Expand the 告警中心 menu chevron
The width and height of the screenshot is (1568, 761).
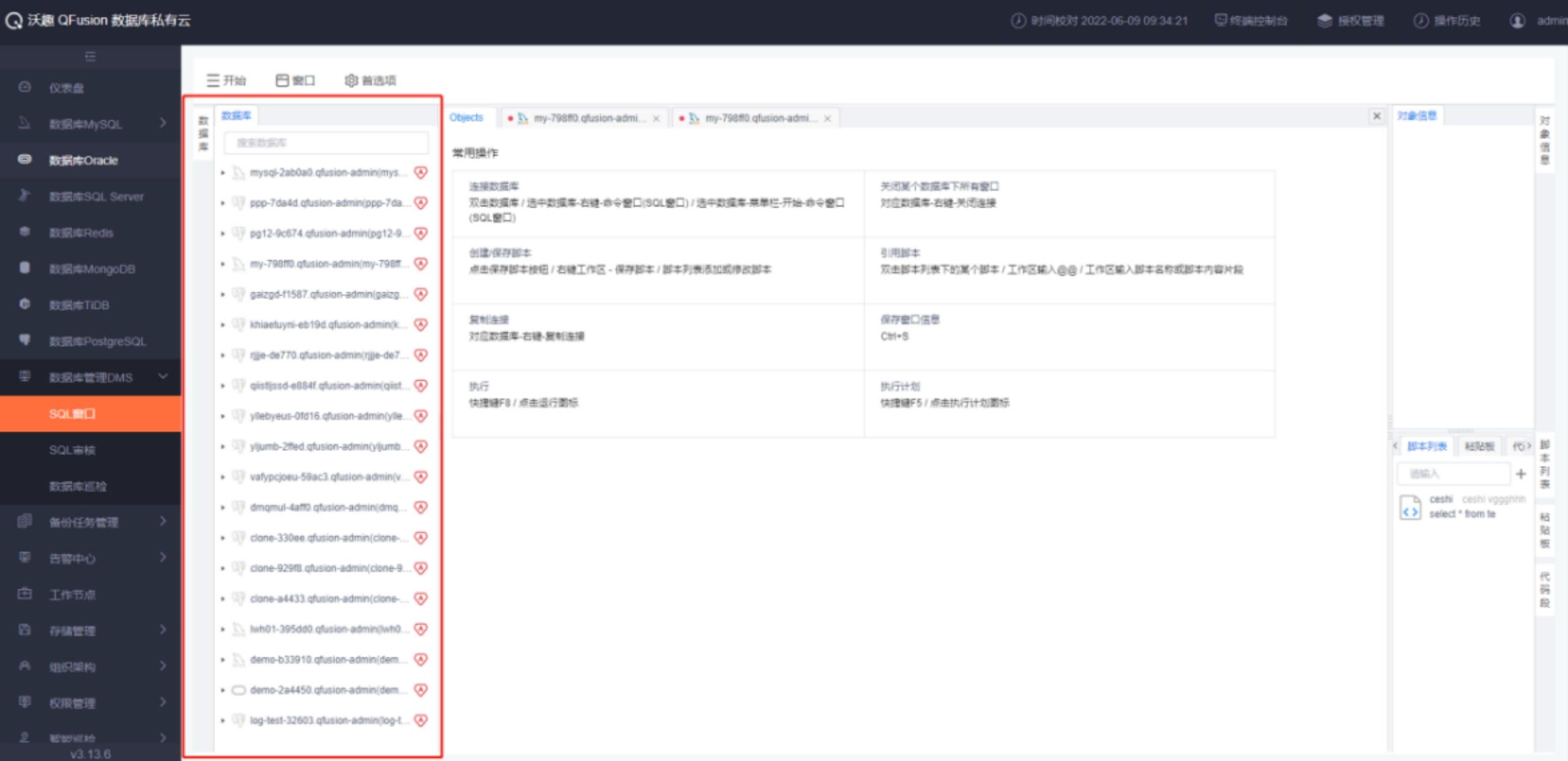[163, 558]
